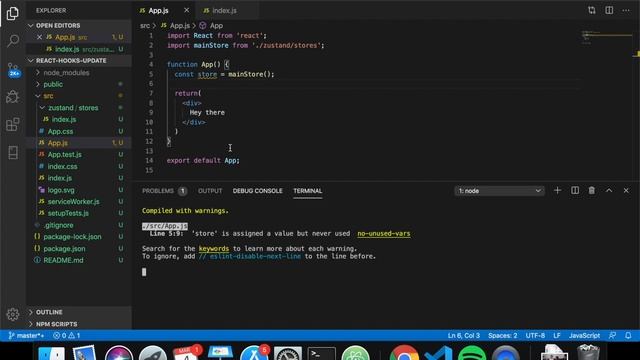The height and width of the screenshot is (360, 640).
Task: Switch to the index.js editor tab
Action: (x=227, y=10)
